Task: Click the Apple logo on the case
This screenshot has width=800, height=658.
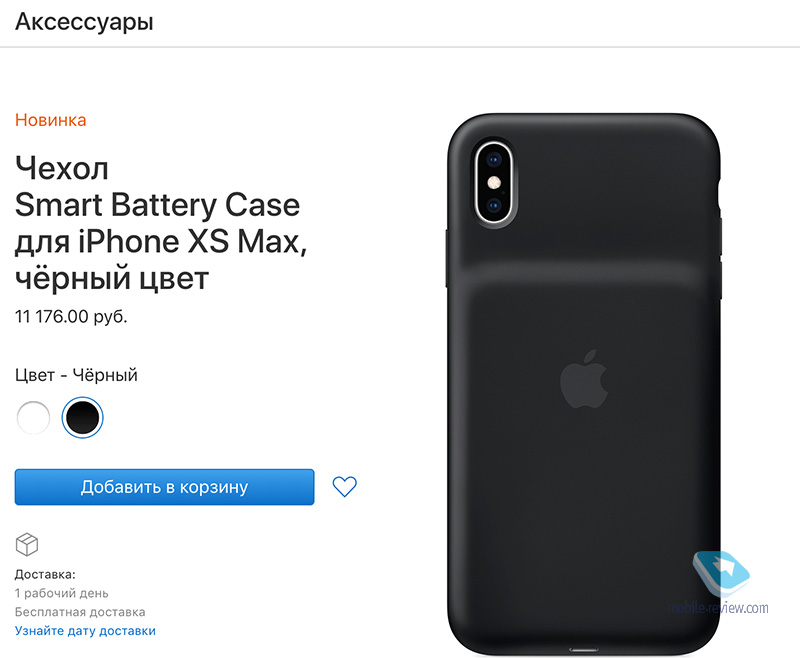Action: [584, 379]
